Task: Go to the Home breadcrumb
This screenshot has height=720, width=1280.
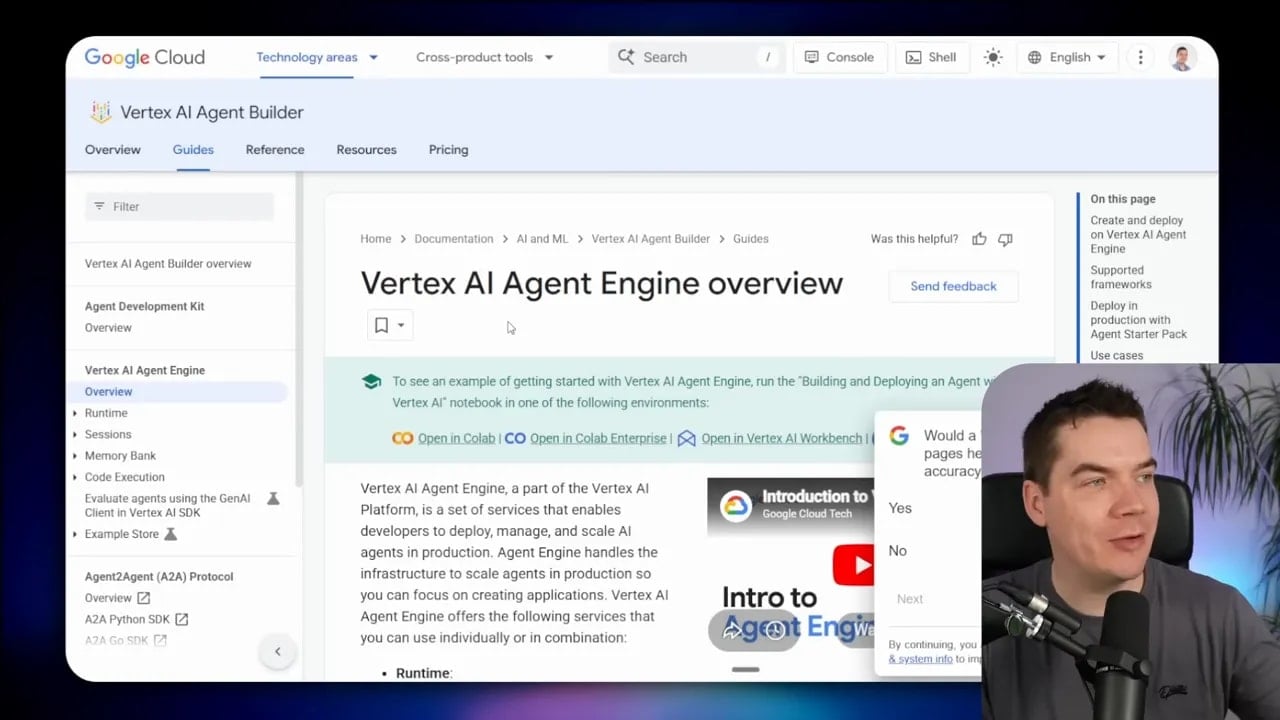Action: click(376, 239)
